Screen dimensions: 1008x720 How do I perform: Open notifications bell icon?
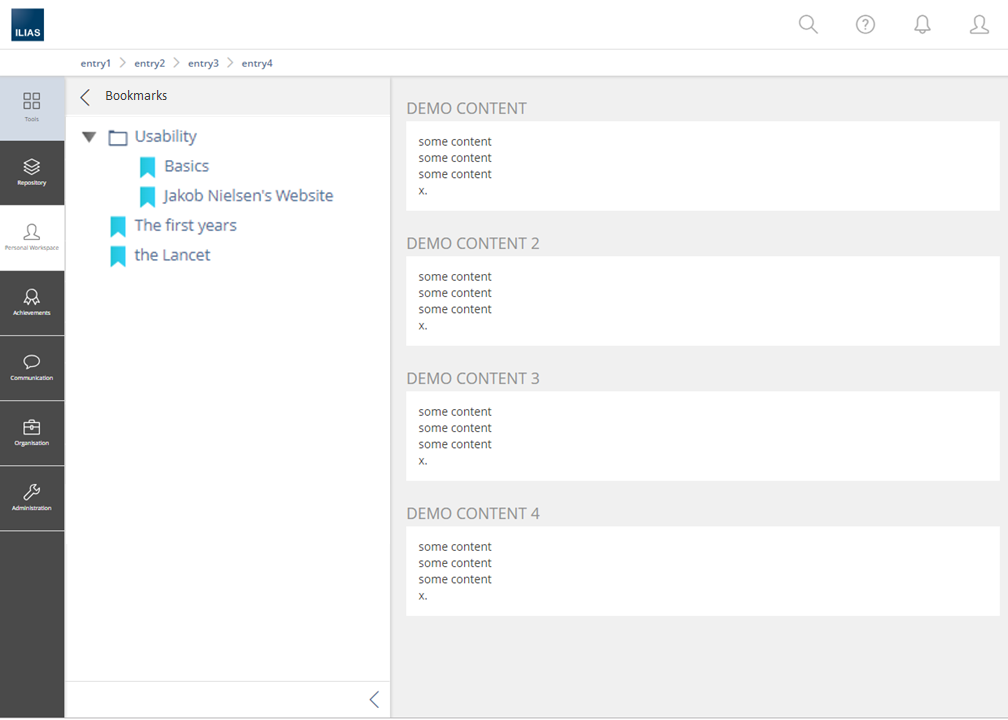point(922,25)
